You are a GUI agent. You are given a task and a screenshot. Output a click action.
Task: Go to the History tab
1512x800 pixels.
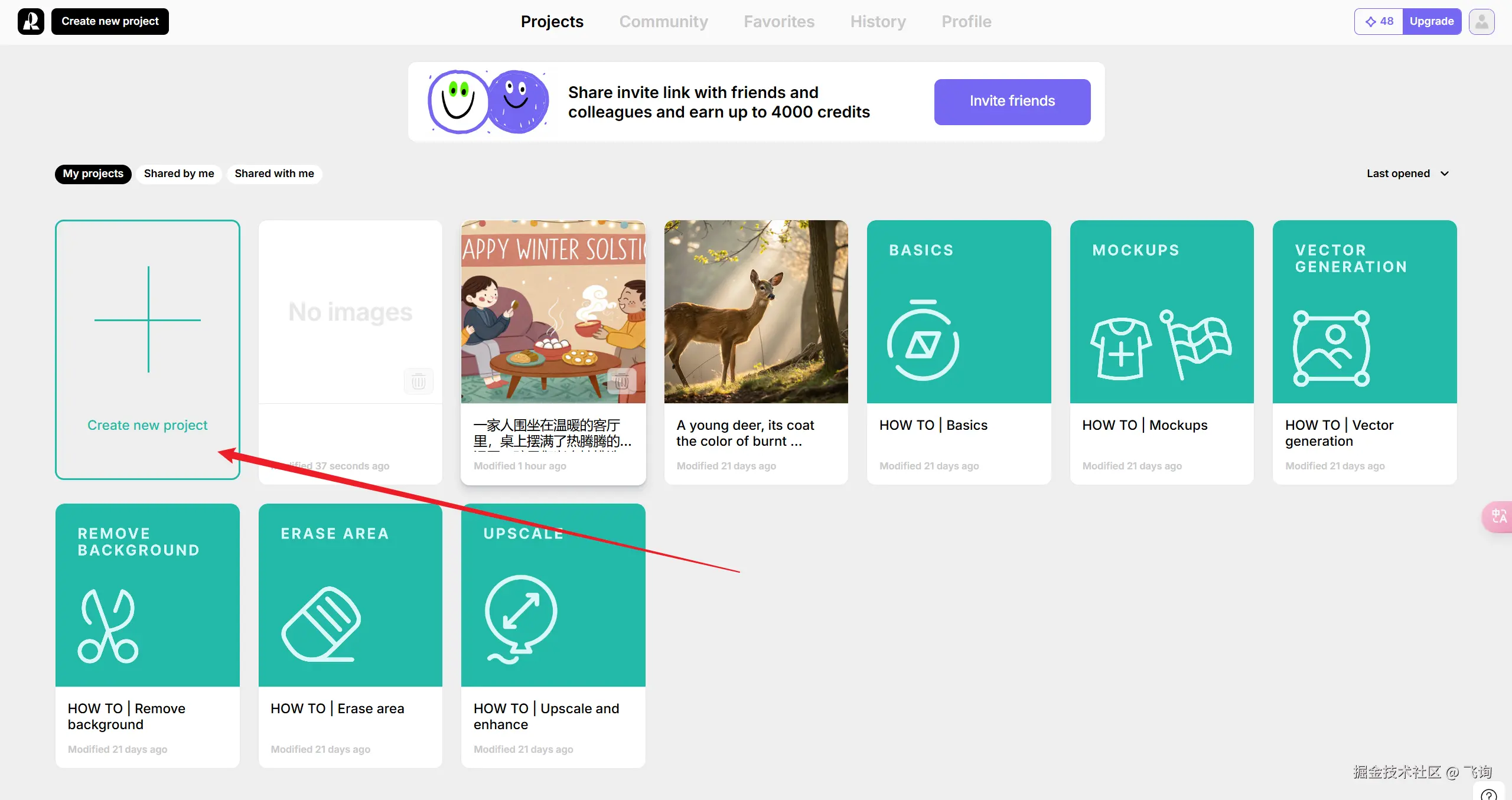tap(878, 22)
